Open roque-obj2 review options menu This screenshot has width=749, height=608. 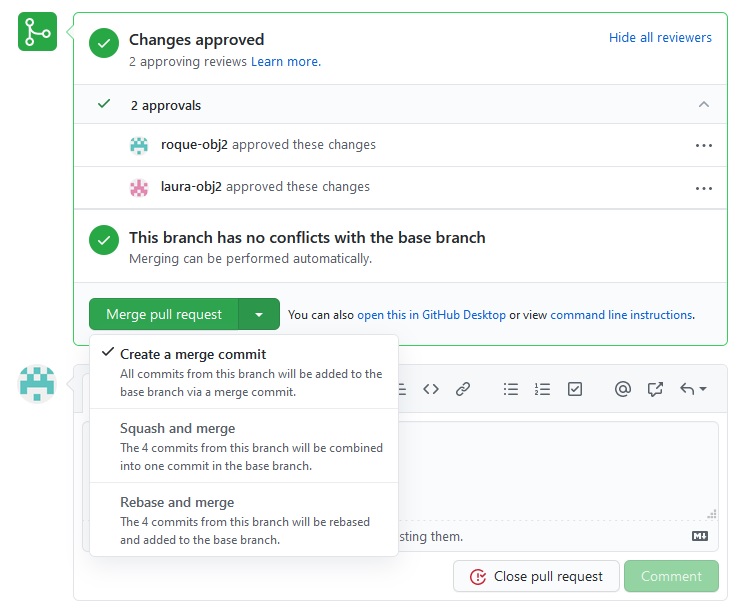coord(704,145)
